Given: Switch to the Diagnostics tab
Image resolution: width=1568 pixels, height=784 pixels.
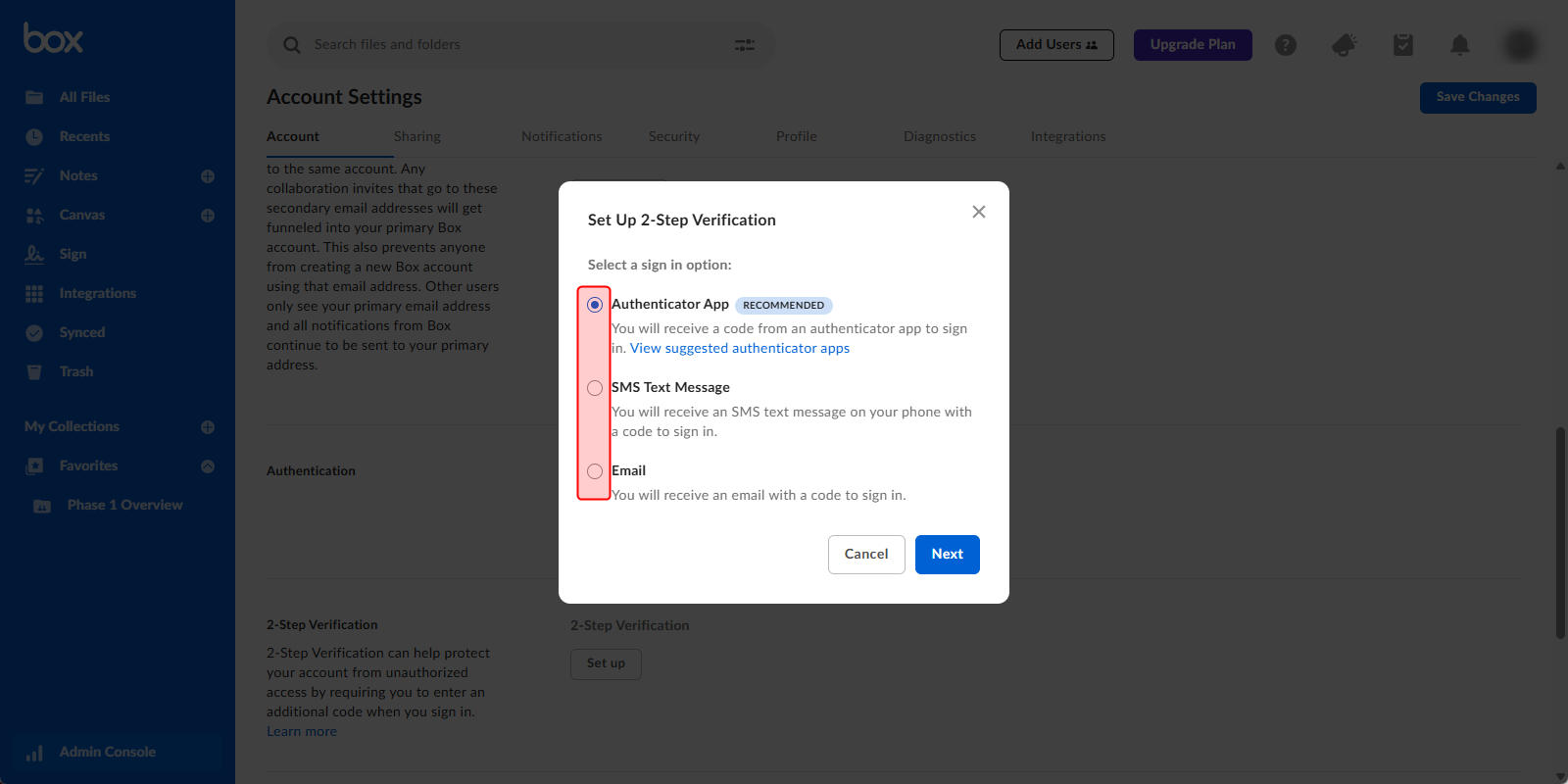Looking at the screenshot, I should tap(940, 136).
